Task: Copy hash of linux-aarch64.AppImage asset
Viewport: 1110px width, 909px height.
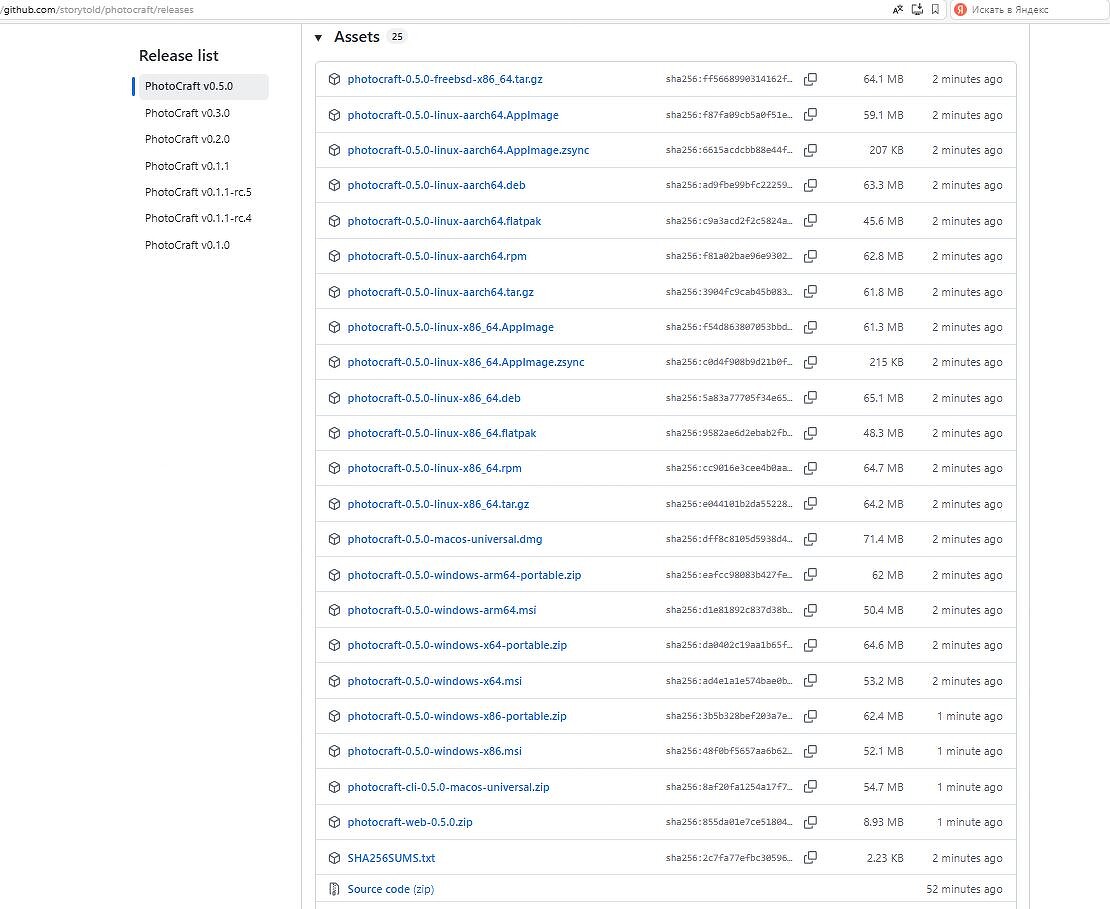Action: 811,115
